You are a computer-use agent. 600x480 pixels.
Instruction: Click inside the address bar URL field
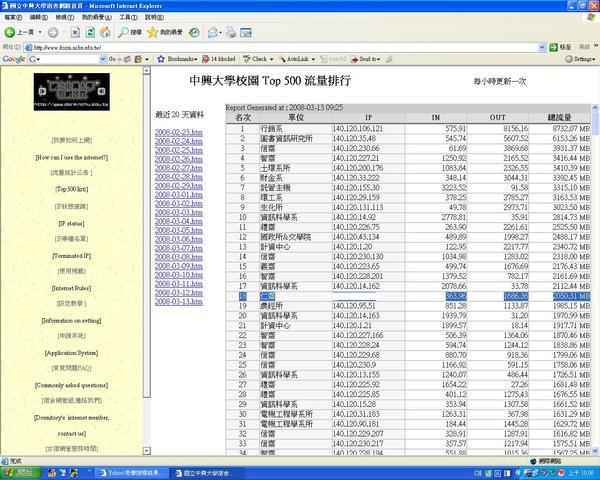pyautogui.click(x=281, y=47)
